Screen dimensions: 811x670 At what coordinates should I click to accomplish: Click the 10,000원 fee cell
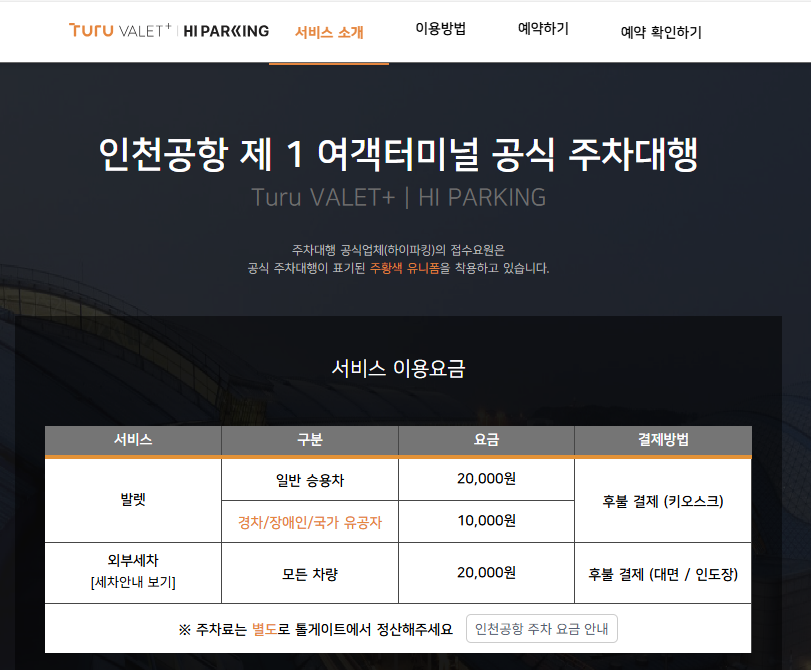[486, 521]
